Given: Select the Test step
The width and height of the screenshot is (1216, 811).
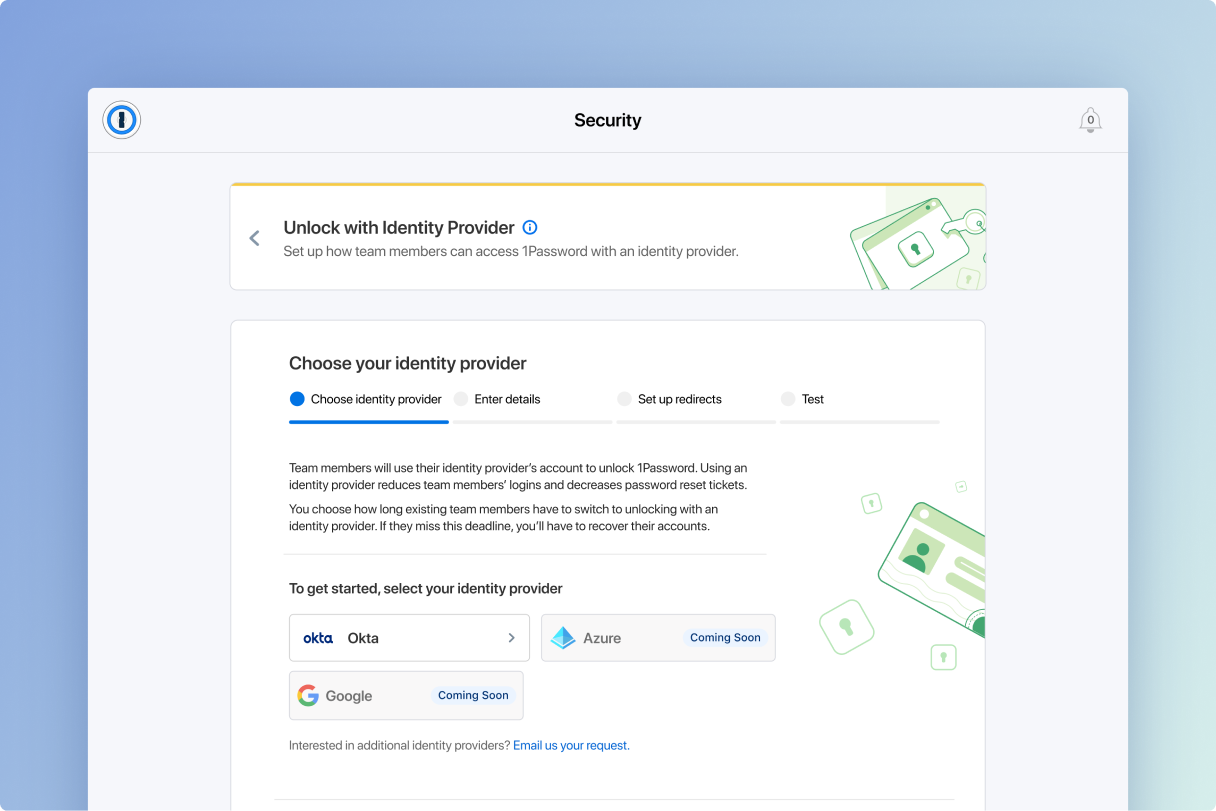Looking at the screenshot, I should (860, 405).
